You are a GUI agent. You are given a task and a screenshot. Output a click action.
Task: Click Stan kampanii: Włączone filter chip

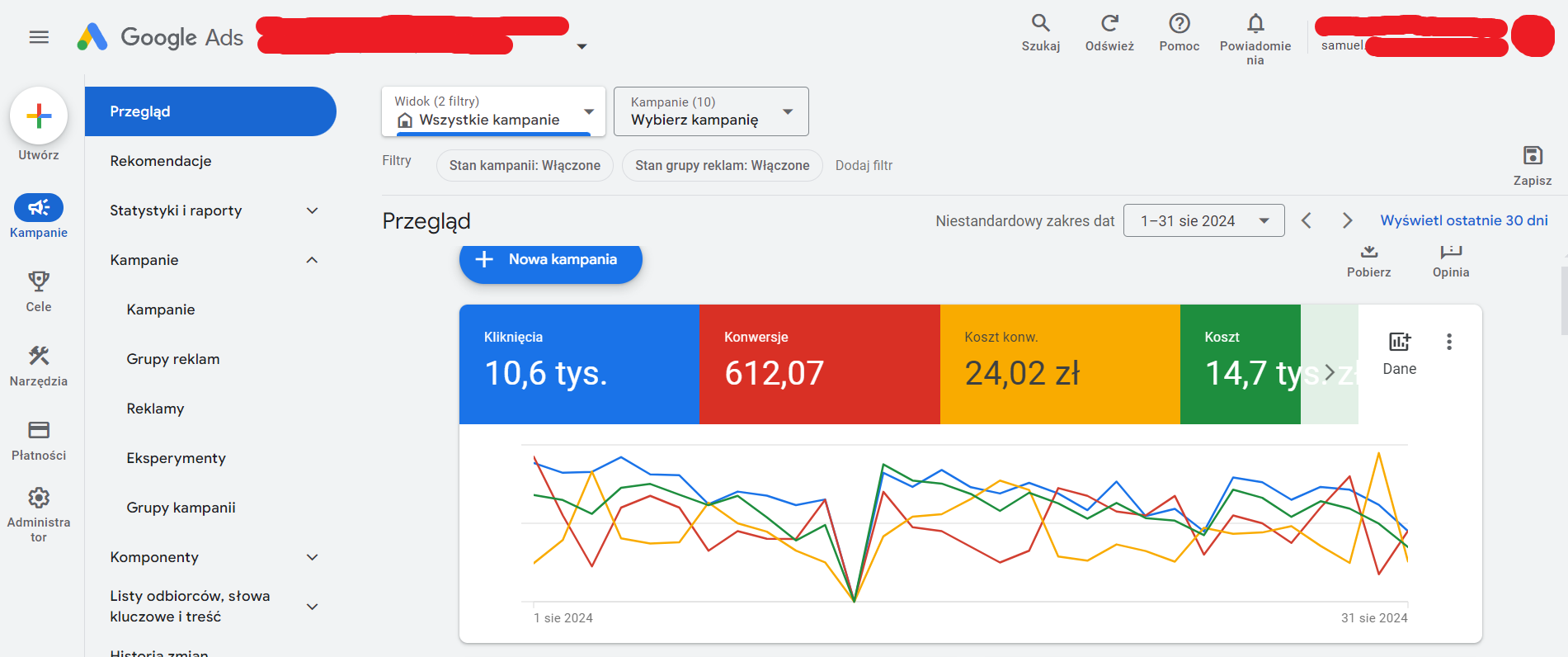click(x=525, y=165)
